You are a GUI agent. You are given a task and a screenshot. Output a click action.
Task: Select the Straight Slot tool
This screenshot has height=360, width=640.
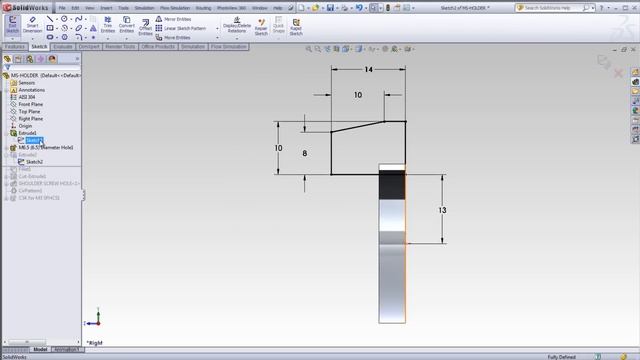tap(50, 37)
